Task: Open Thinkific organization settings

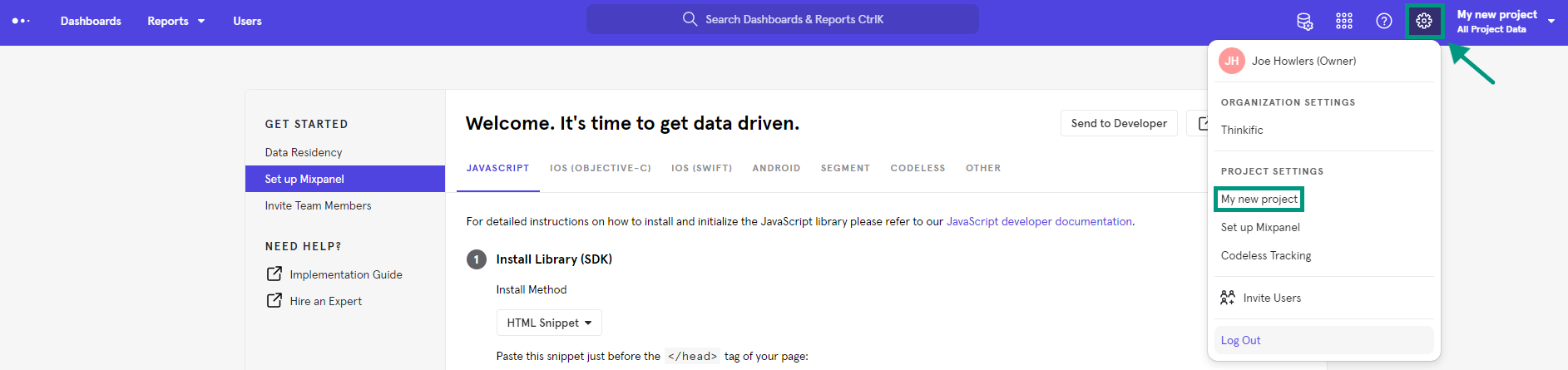Action: (x=1242, y=131)
